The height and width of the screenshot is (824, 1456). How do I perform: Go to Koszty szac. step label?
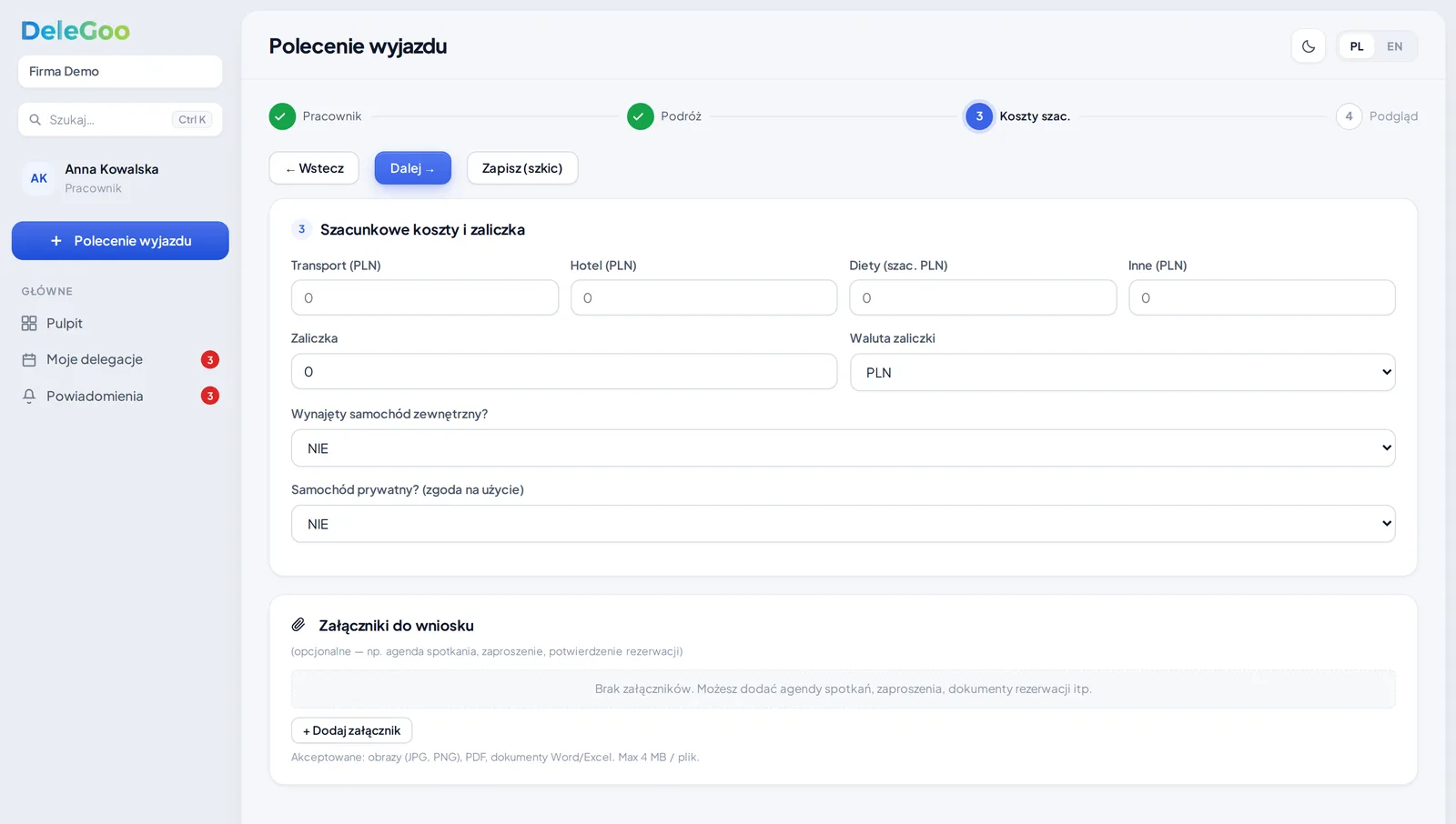(x=1035, y=116)
